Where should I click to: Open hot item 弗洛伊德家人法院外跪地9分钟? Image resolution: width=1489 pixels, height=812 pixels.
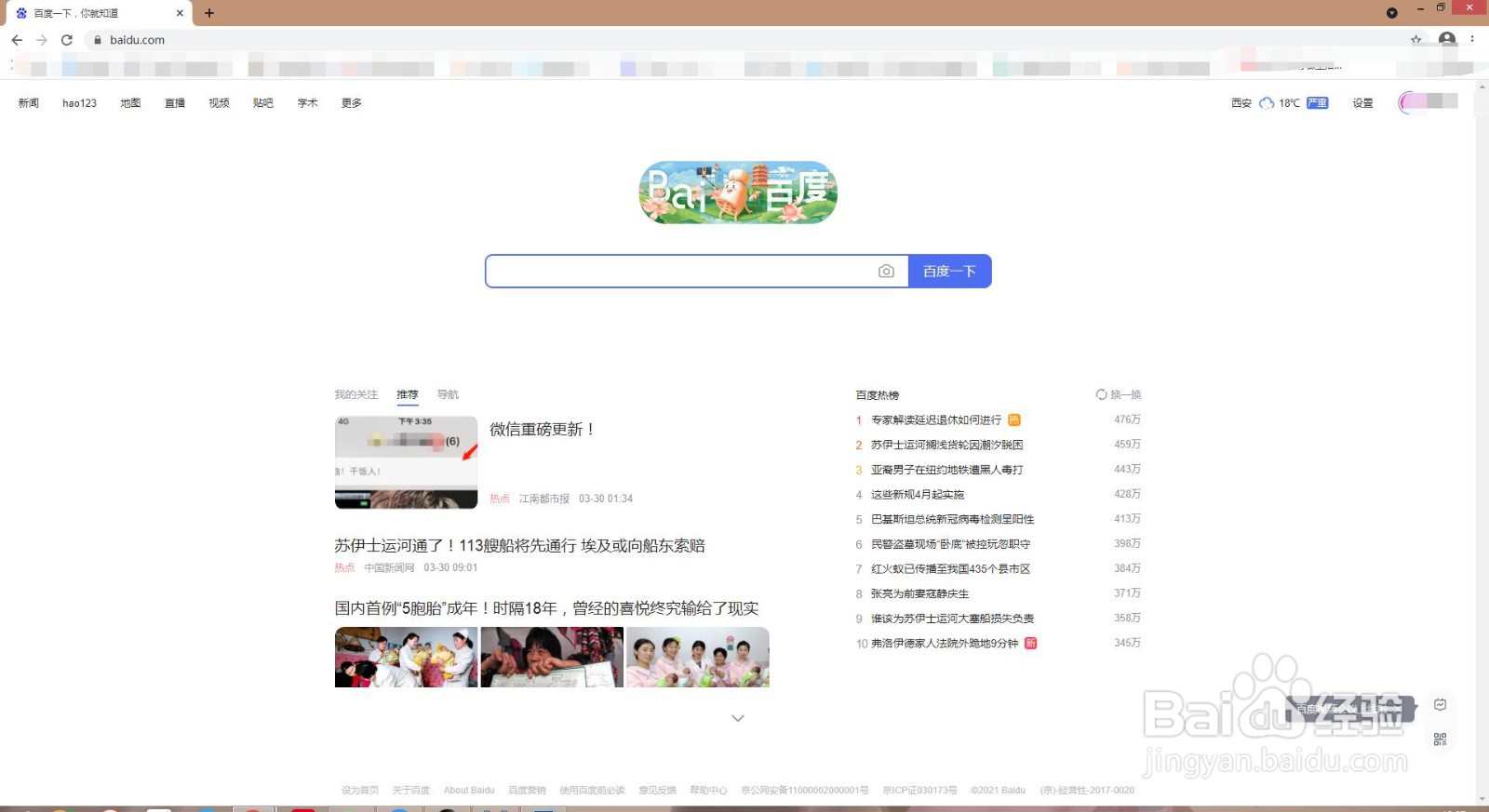pyautogui.click(x=945, y=643)
